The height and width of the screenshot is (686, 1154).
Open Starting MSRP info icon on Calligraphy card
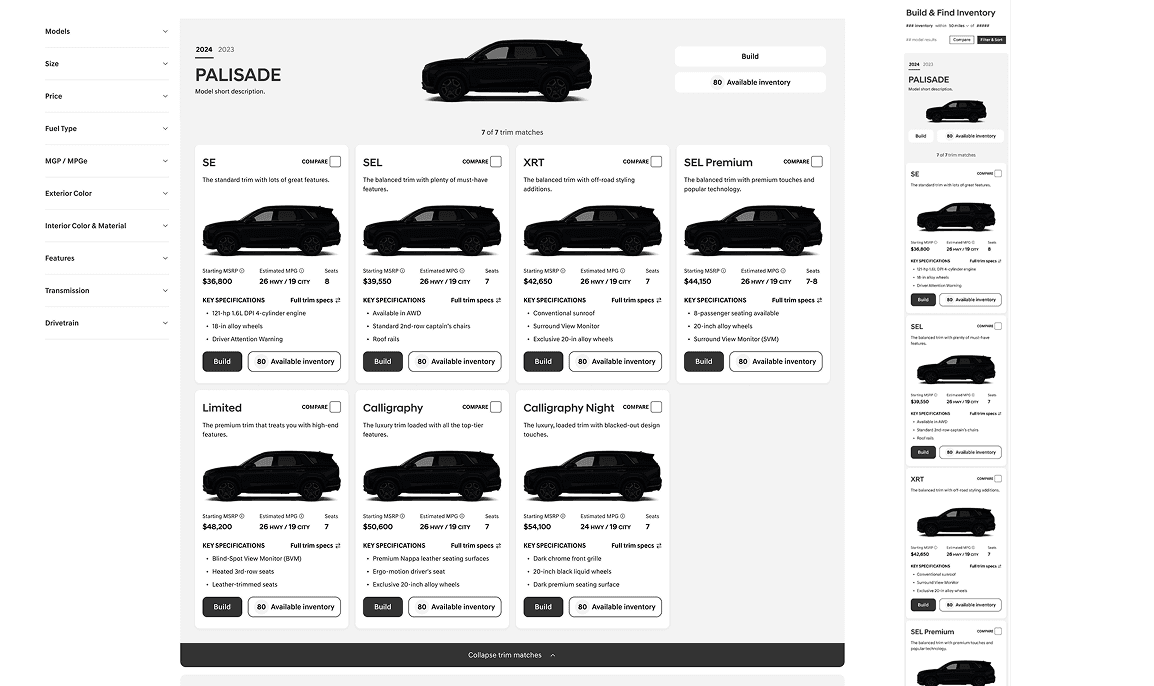click(x=403, y=516)
